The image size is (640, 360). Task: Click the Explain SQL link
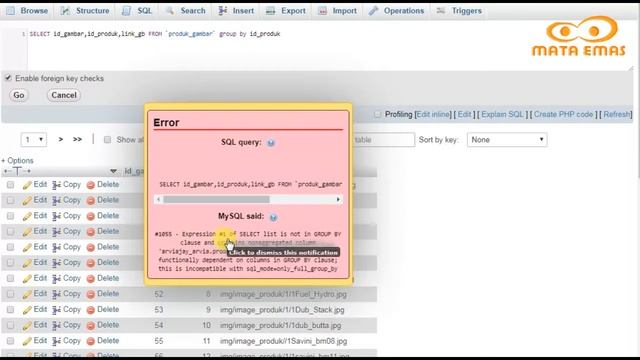pyautogui.click(x=502, y=115)
